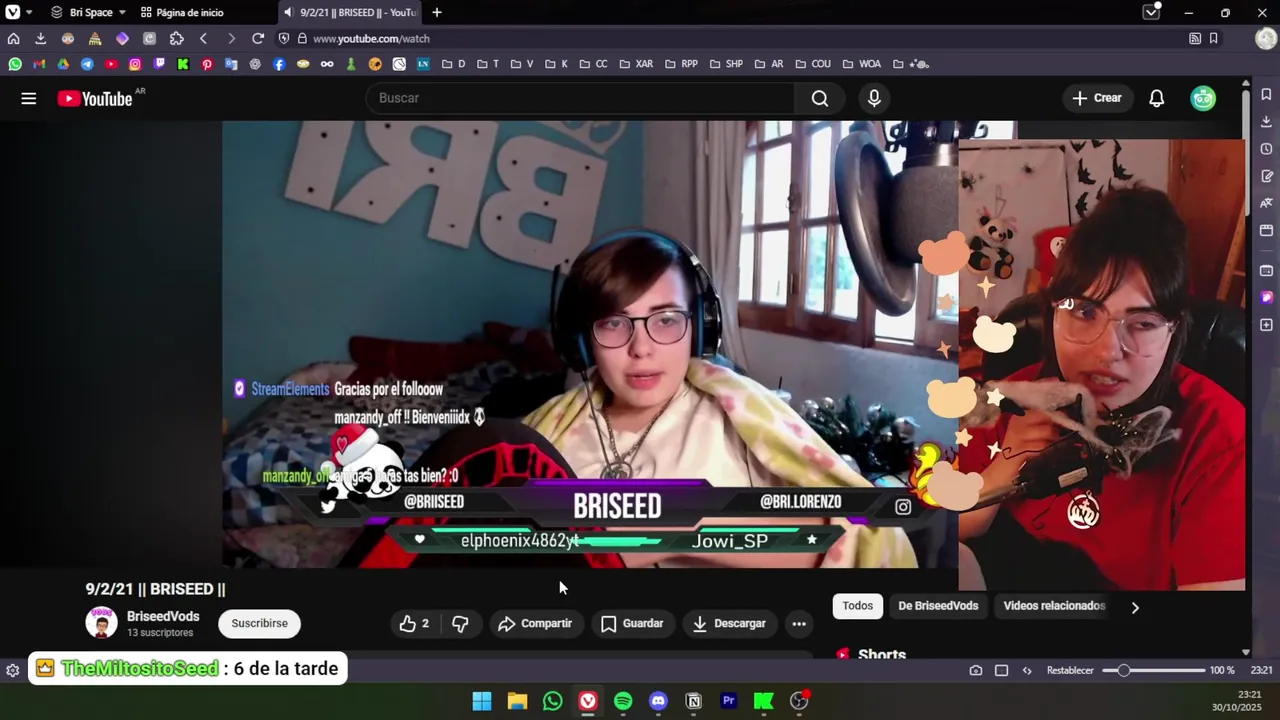The width and height of the screenshot is (1280, 720).
Task: Open the Bri Space workspaces dropdown
Action: click(x=89, y=12)
